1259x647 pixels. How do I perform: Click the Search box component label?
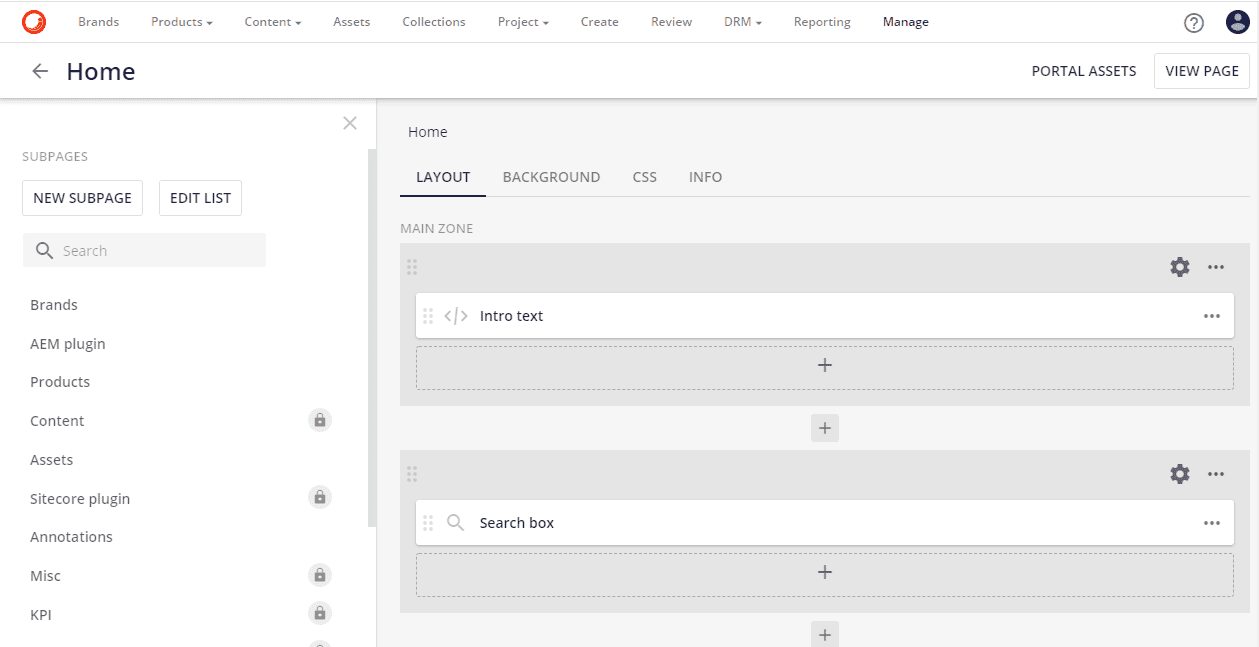(x=517, y=523)
